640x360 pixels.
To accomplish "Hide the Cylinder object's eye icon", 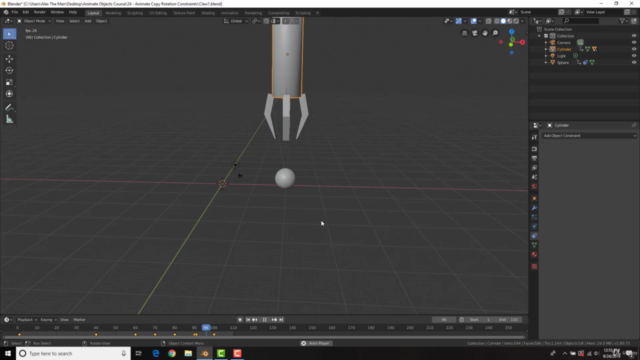I will click(x=634, y=49).
